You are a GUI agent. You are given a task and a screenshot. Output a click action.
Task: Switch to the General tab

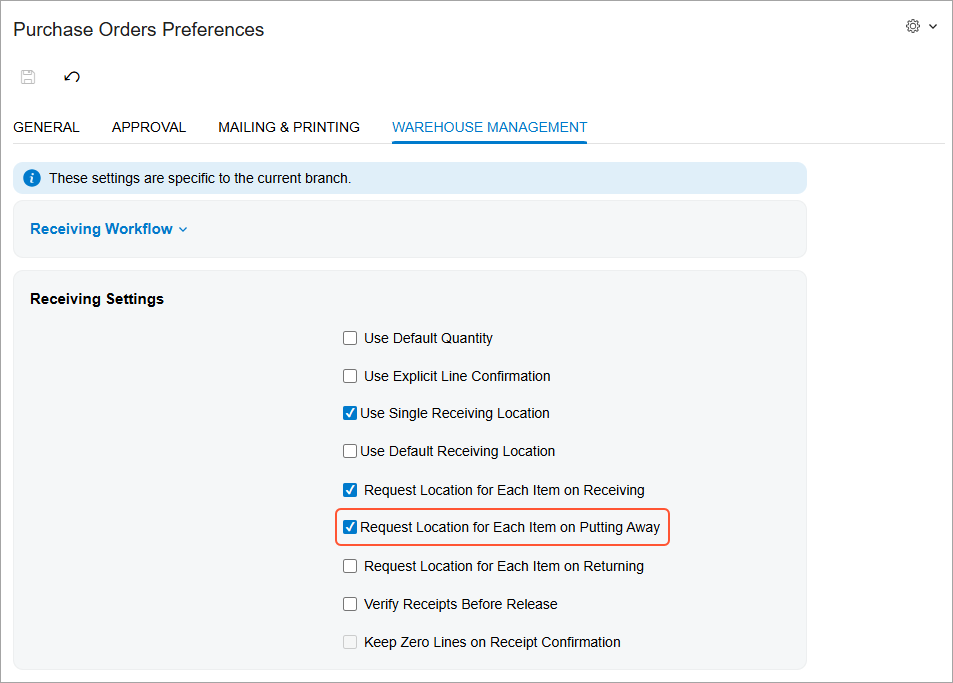pos(46,127)
